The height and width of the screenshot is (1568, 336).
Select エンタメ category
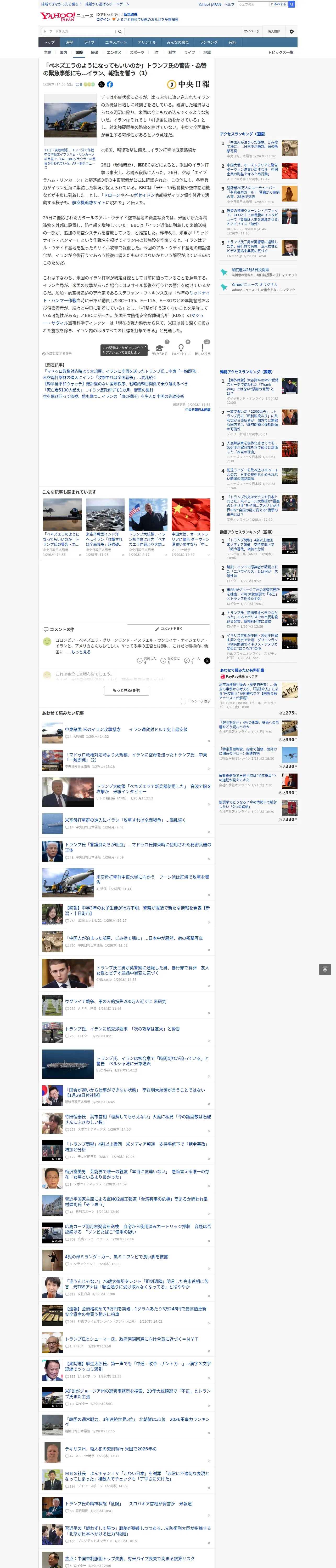click(114, 52)
